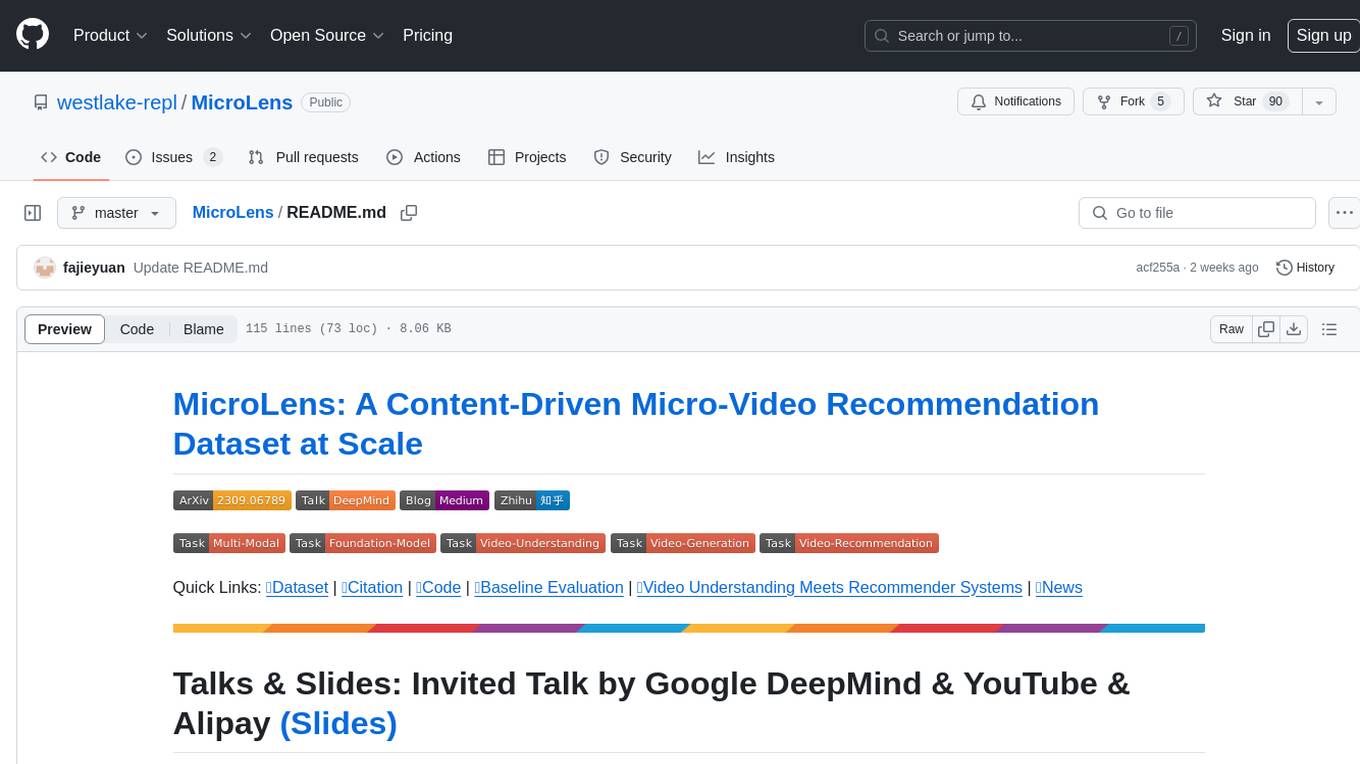
Task: Open fajieyuan's avatar
Action: (x=44, y=268)
